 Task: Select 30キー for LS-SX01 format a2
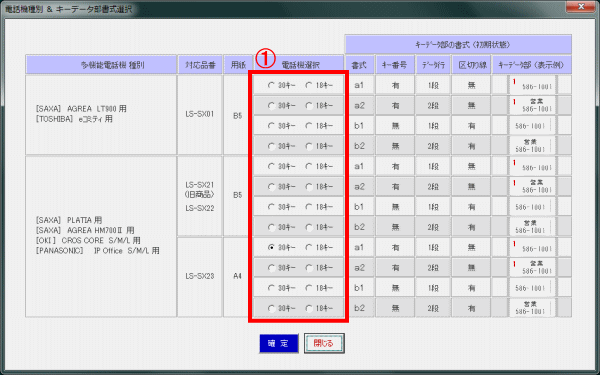[271, 106]
